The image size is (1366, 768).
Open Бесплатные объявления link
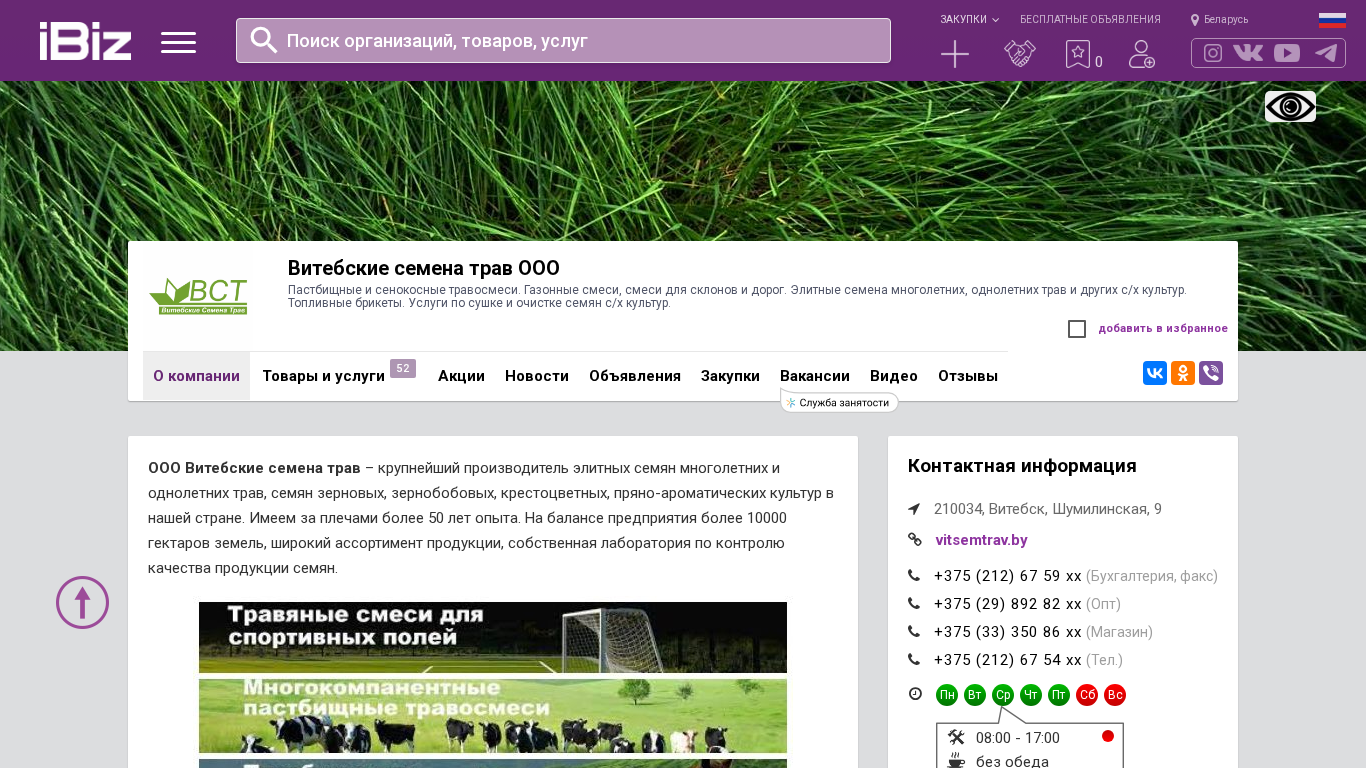1090,19
